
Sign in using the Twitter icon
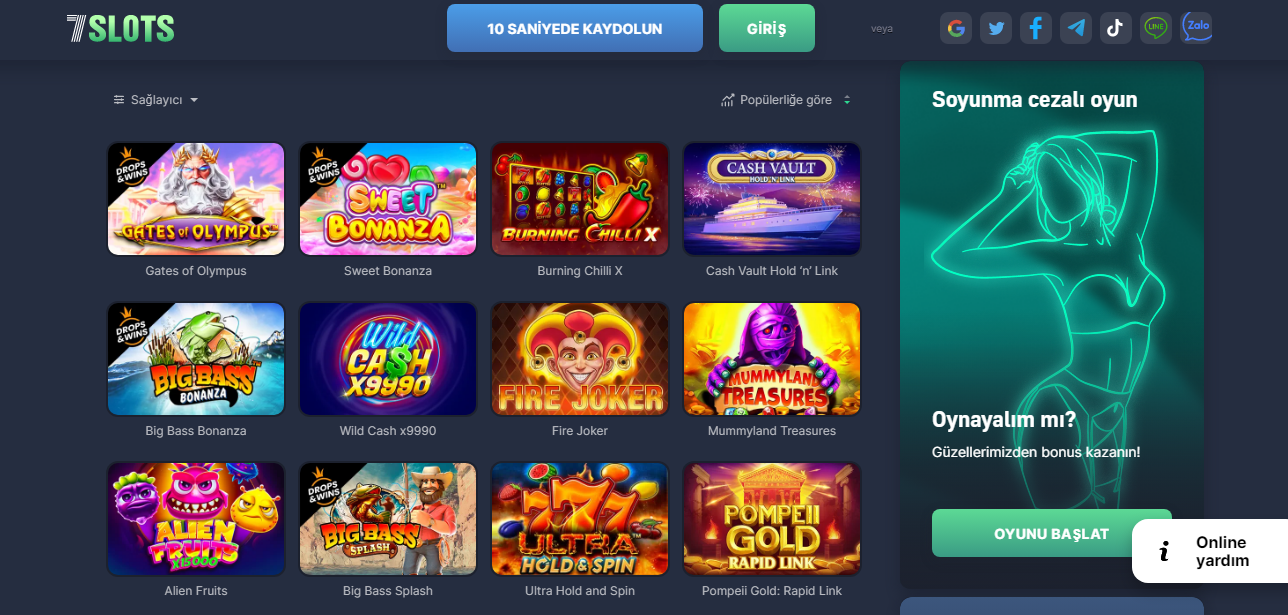coord(996,28)
